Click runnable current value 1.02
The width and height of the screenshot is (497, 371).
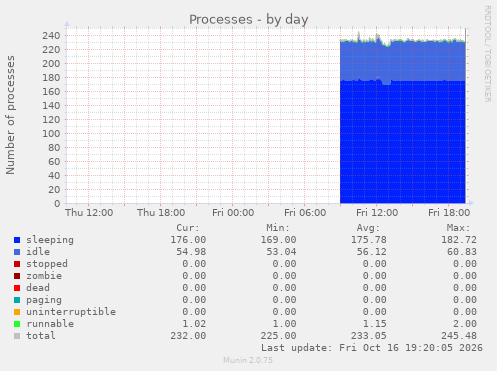pos(194,324)
